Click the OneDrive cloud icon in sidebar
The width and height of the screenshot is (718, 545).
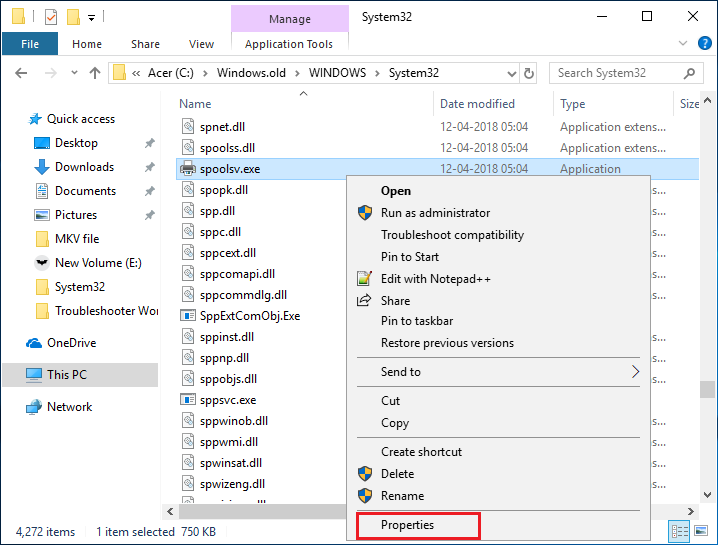coord(33,343)
